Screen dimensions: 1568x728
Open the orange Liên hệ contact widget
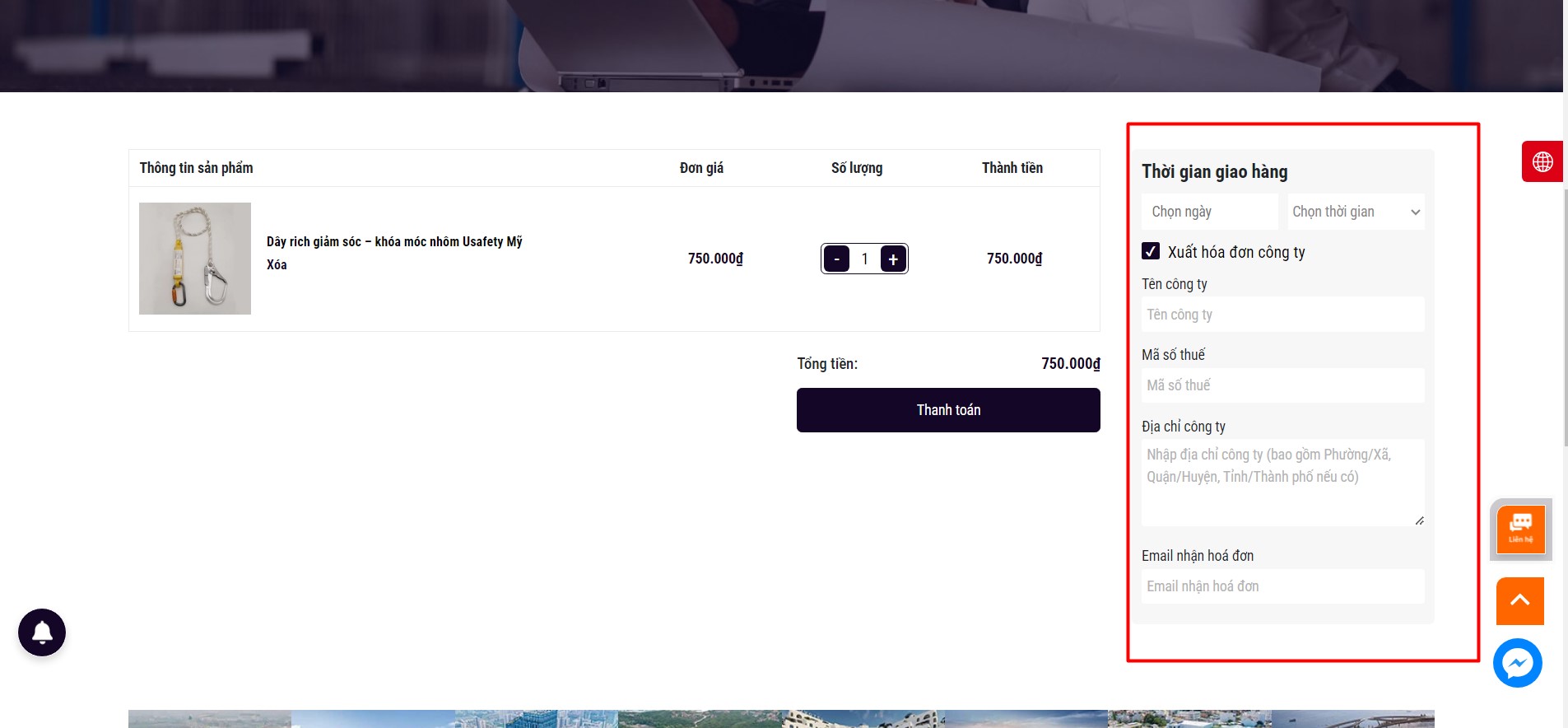(x=1520, y=530)
